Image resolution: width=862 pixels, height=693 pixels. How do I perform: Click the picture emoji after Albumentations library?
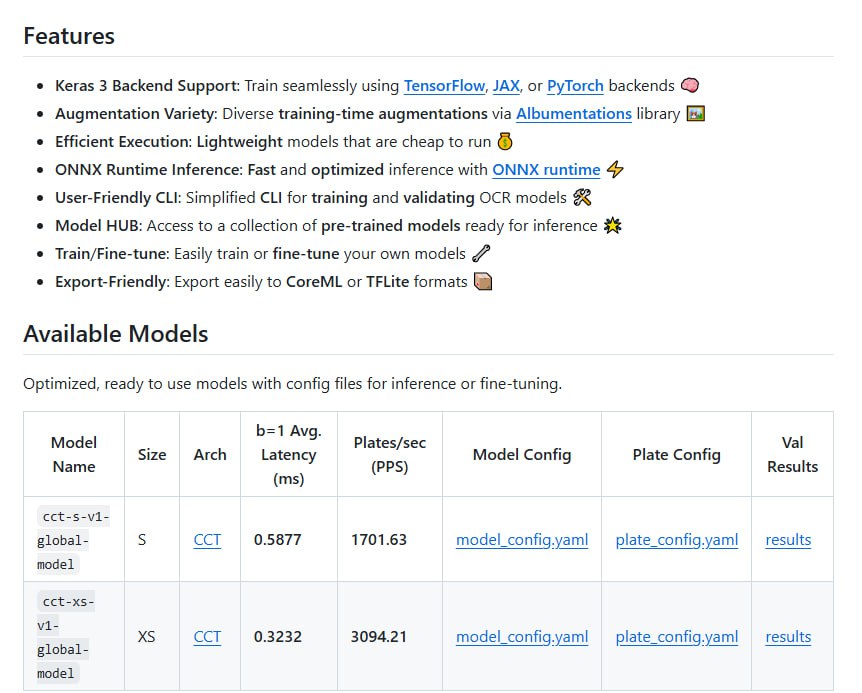(x=696, y=114)
